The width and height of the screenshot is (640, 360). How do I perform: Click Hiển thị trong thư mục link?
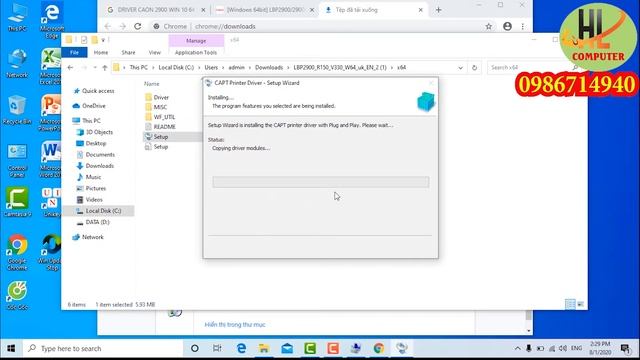point(235,324)
